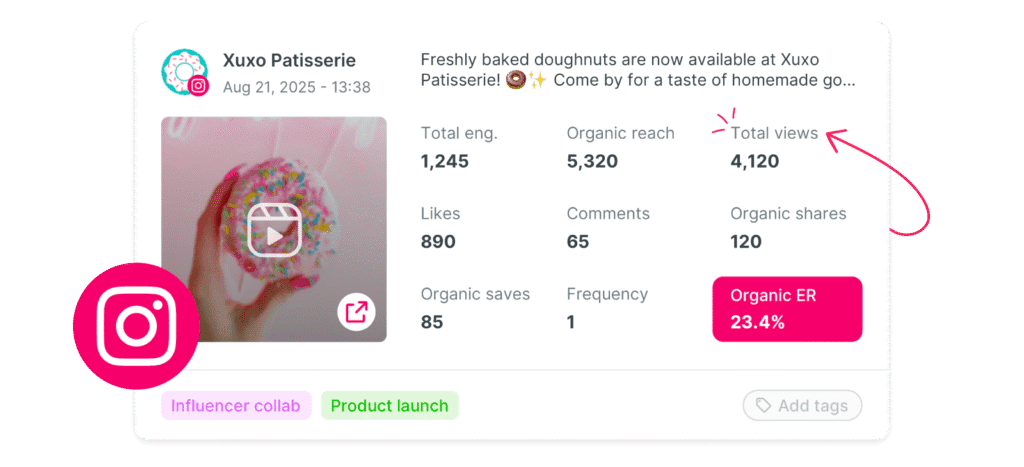This screenshot has width=1024, height=467.
Task: Click the small Instagram badge on avatar
Action: 199,86
